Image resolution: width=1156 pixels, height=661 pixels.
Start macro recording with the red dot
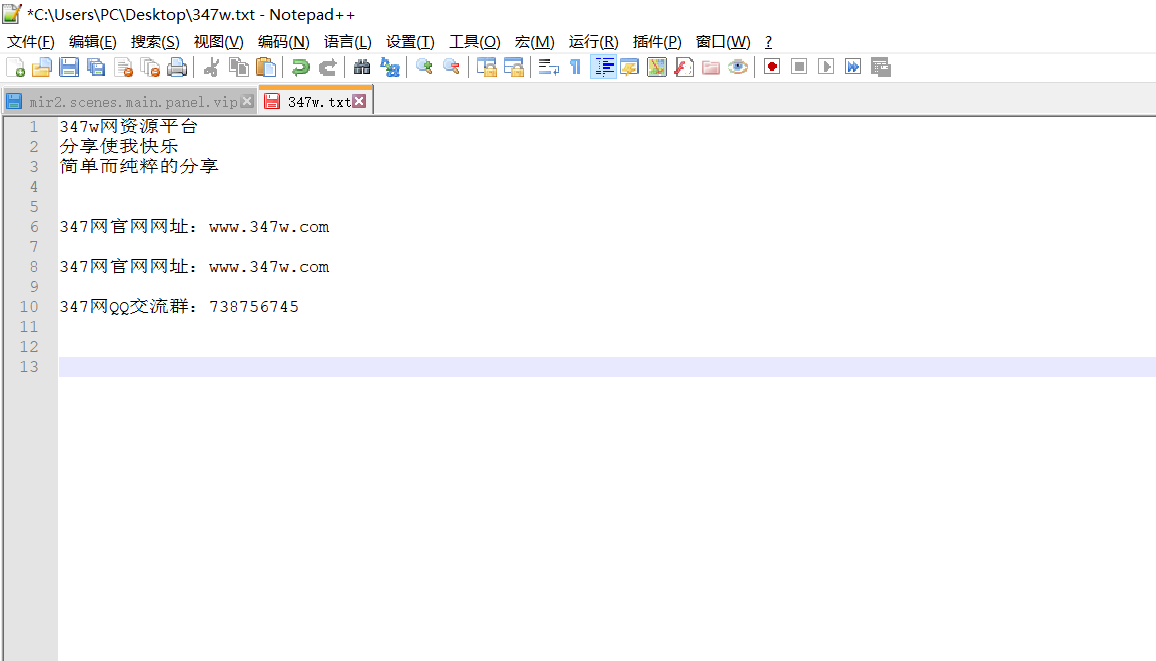(x=772, y=67)
